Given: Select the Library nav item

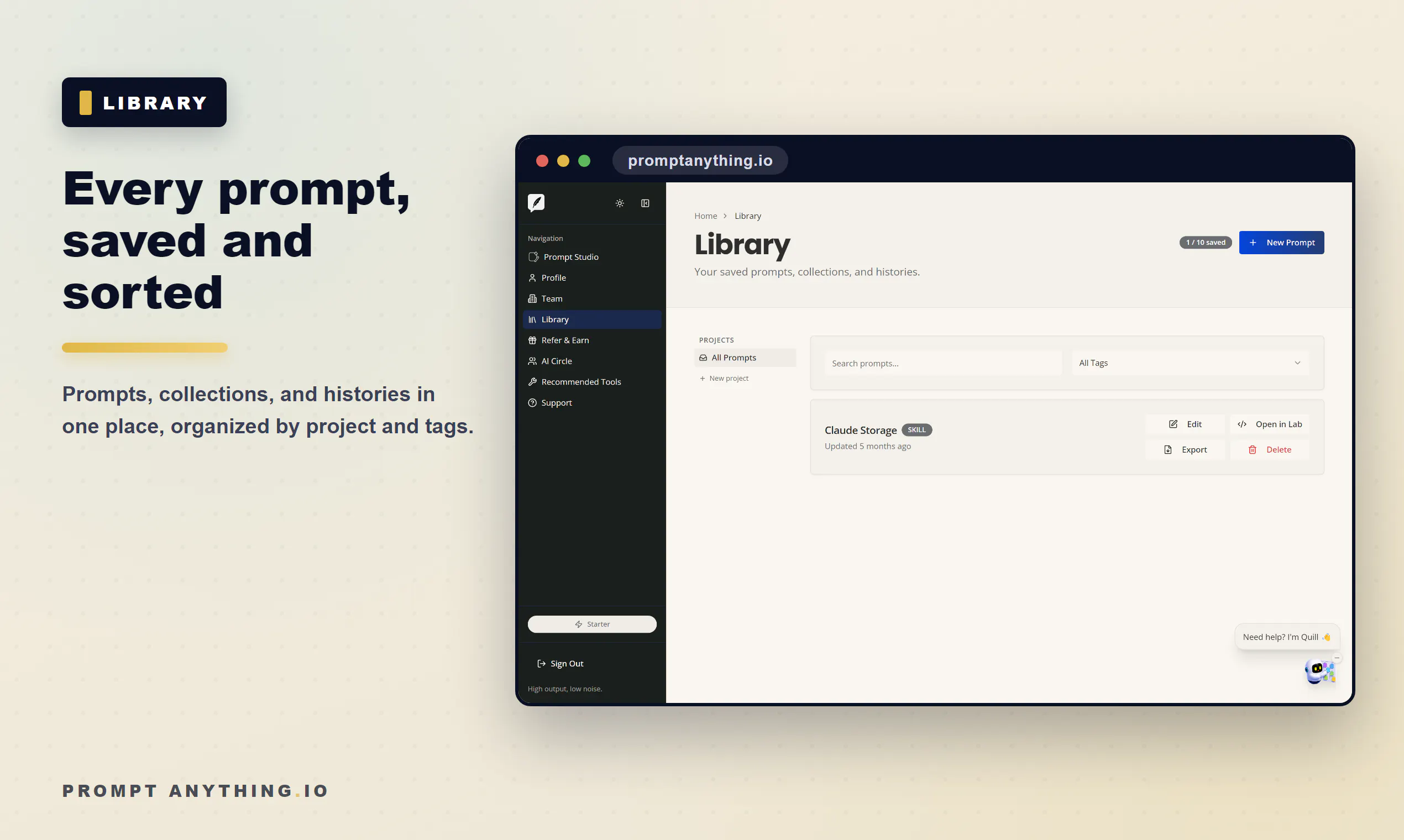Looking at the screenshot, I should [x=591, y=319].
